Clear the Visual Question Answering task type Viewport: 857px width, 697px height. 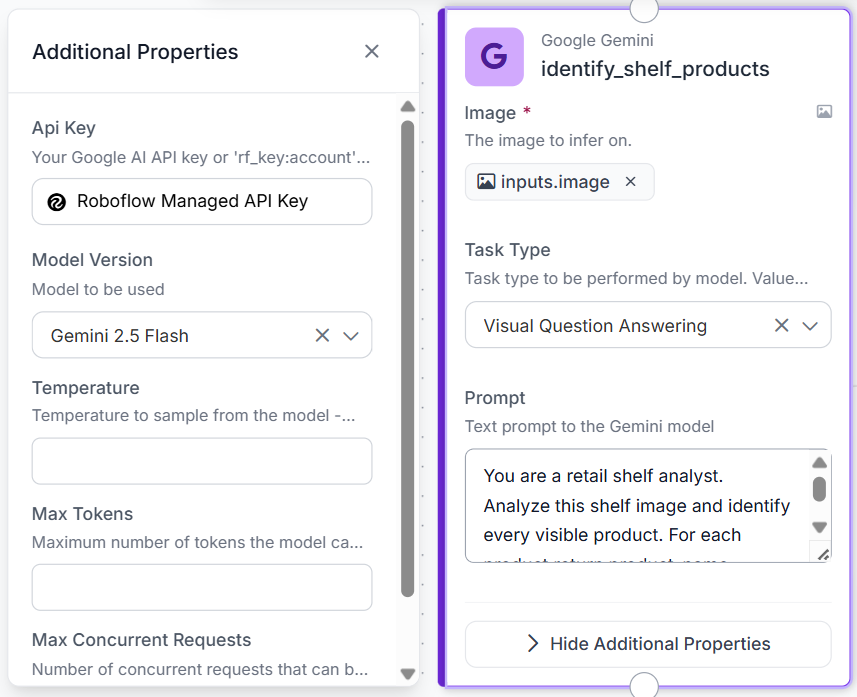782,325
